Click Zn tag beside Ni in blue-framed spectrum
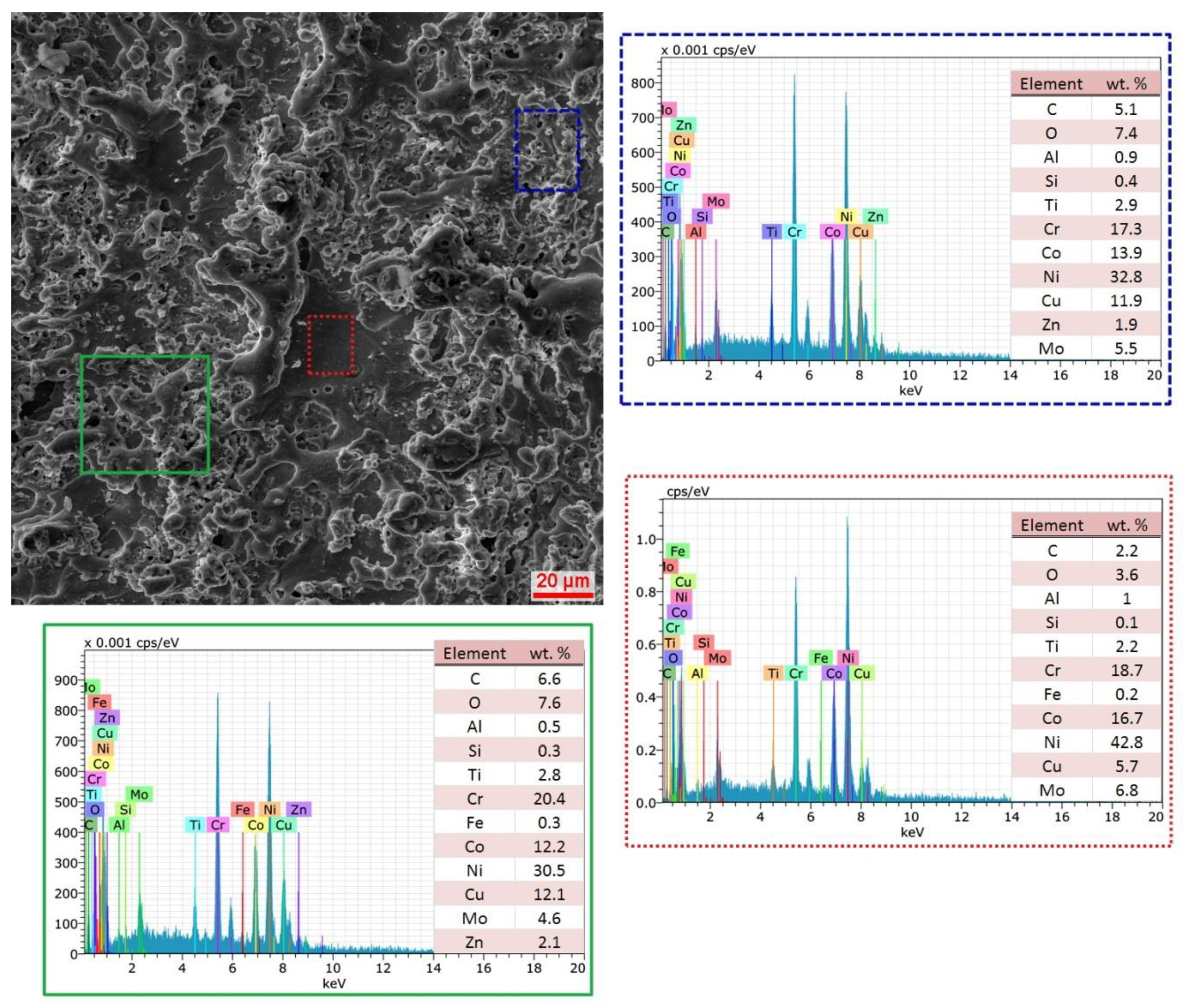This screenshot has width=1185, height=1008. pos(875,216)
